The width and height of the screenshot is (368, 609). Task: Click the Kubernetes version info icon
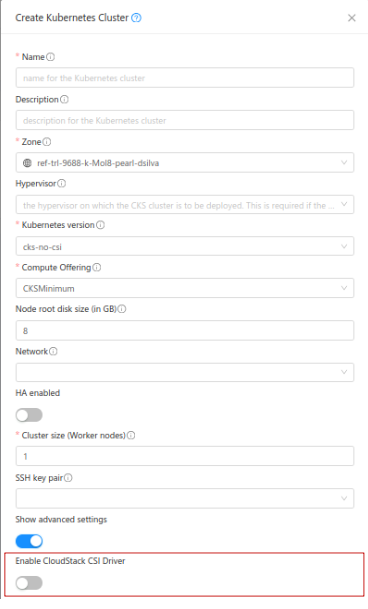tap(100, 225)
